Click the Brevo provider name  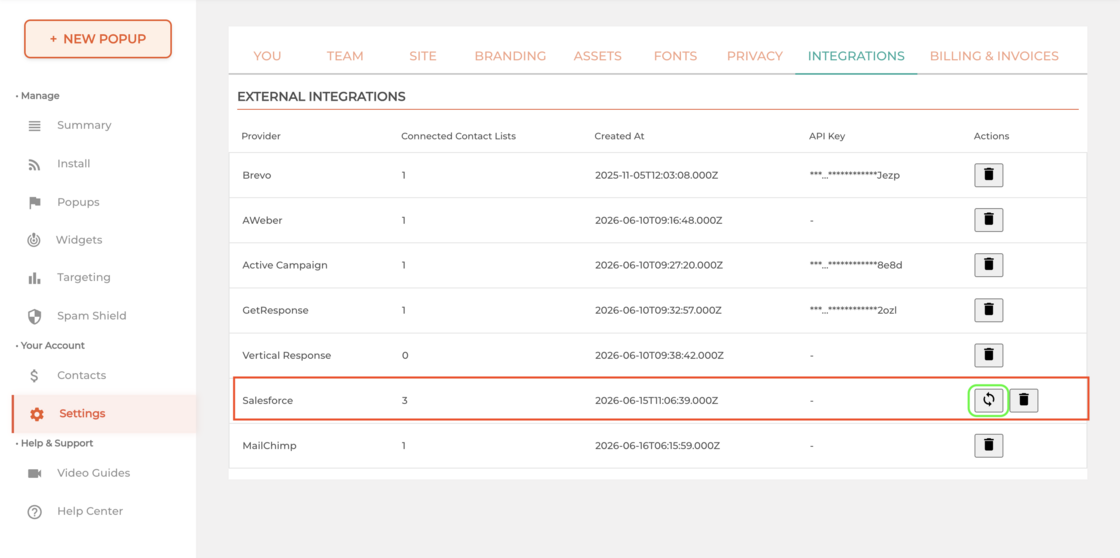[x=256, y=175]
